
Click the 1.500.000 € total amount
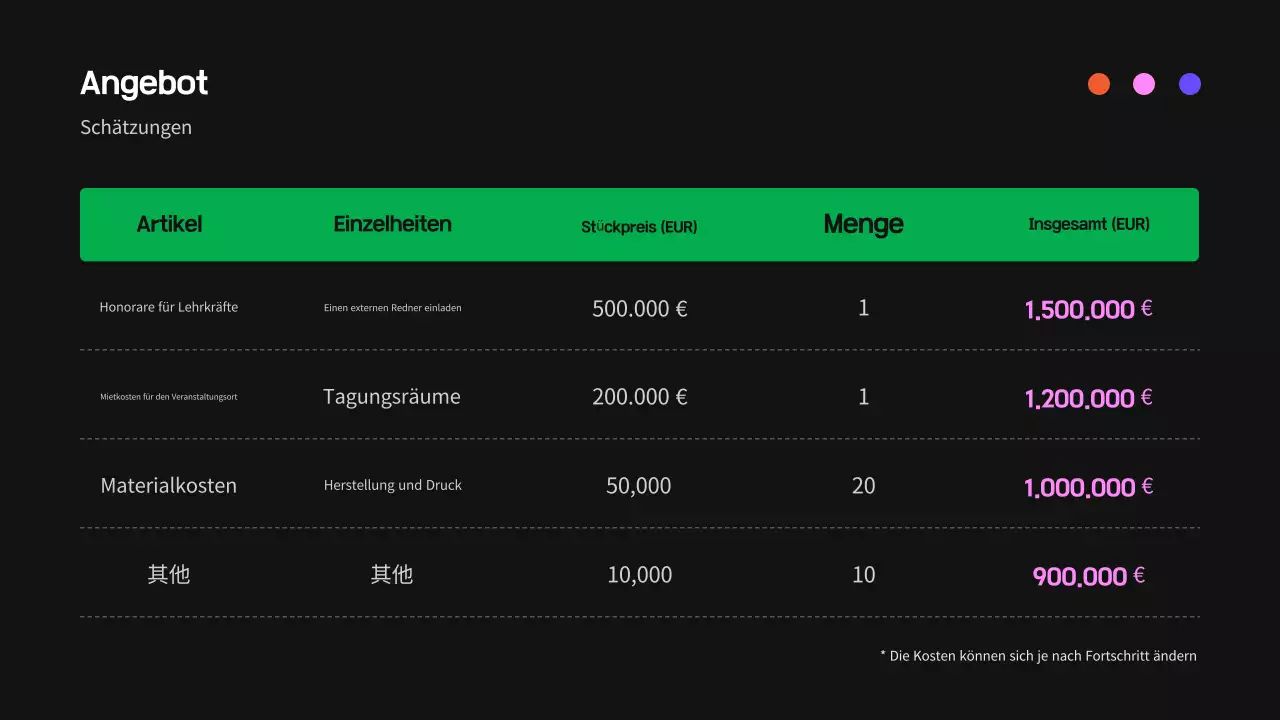click(x=1088, y=309)
